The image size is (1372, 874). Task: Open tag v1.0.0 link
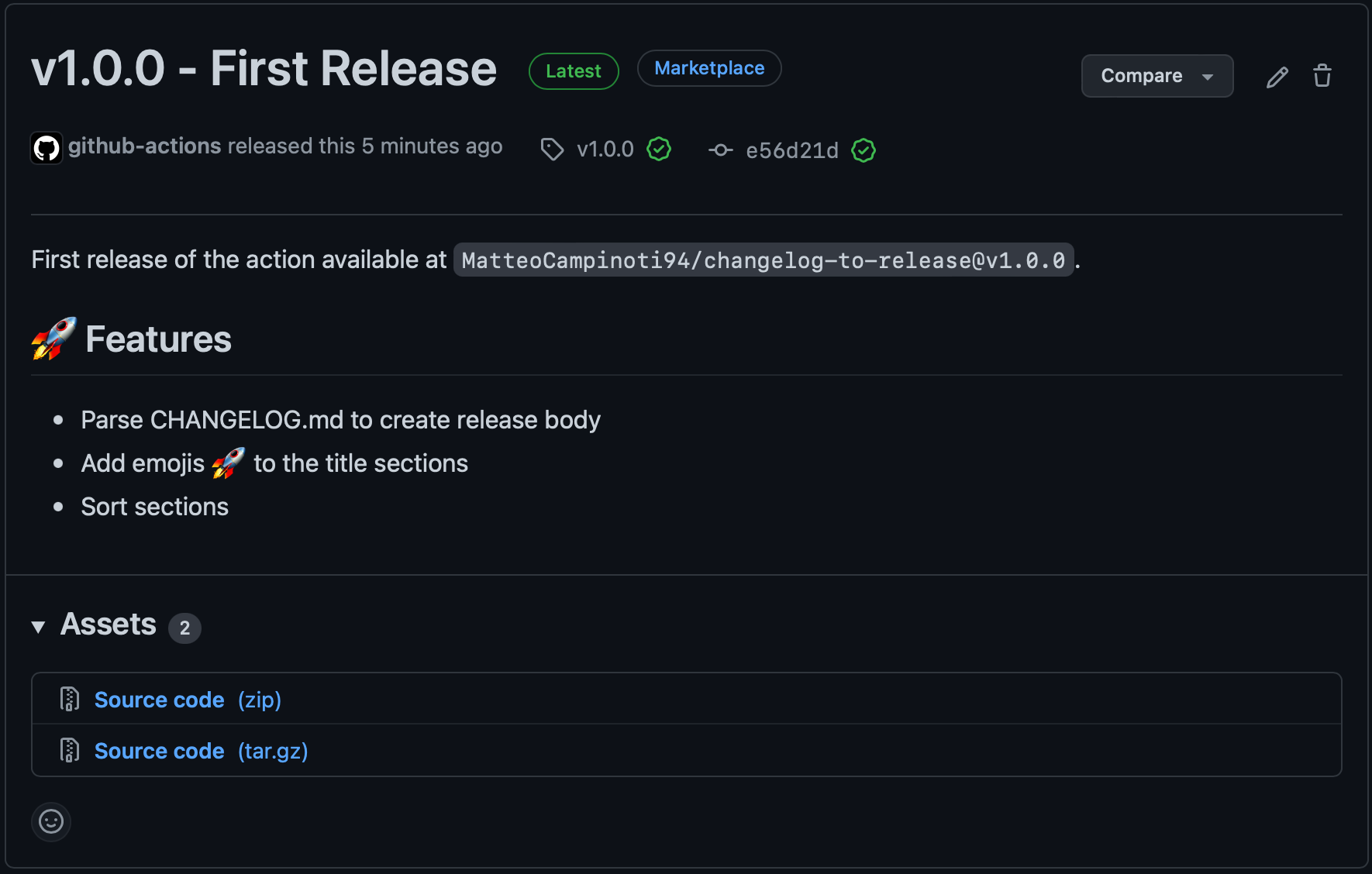605,149
